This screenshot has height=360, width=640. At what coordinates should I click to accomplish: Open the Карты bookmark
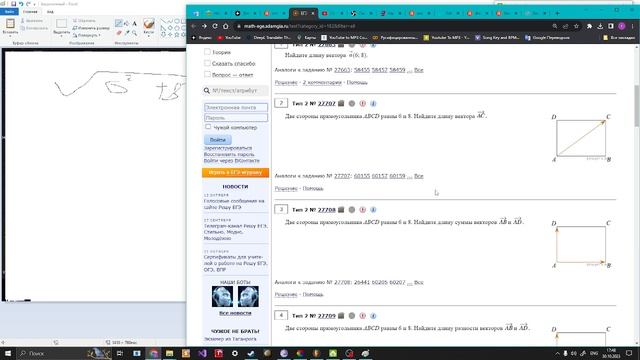(x=307, y=38)
